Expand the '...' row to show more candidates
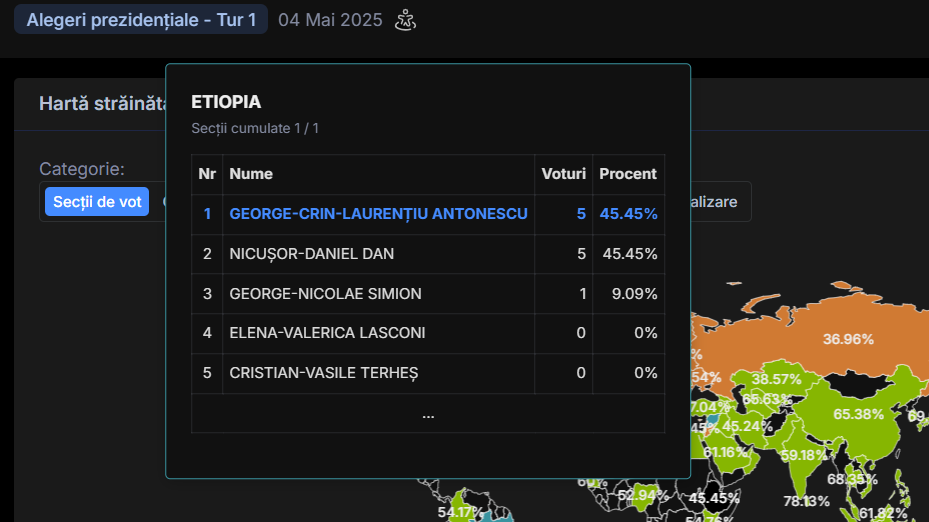Screen dimensions: 929x522 [428, 413]
